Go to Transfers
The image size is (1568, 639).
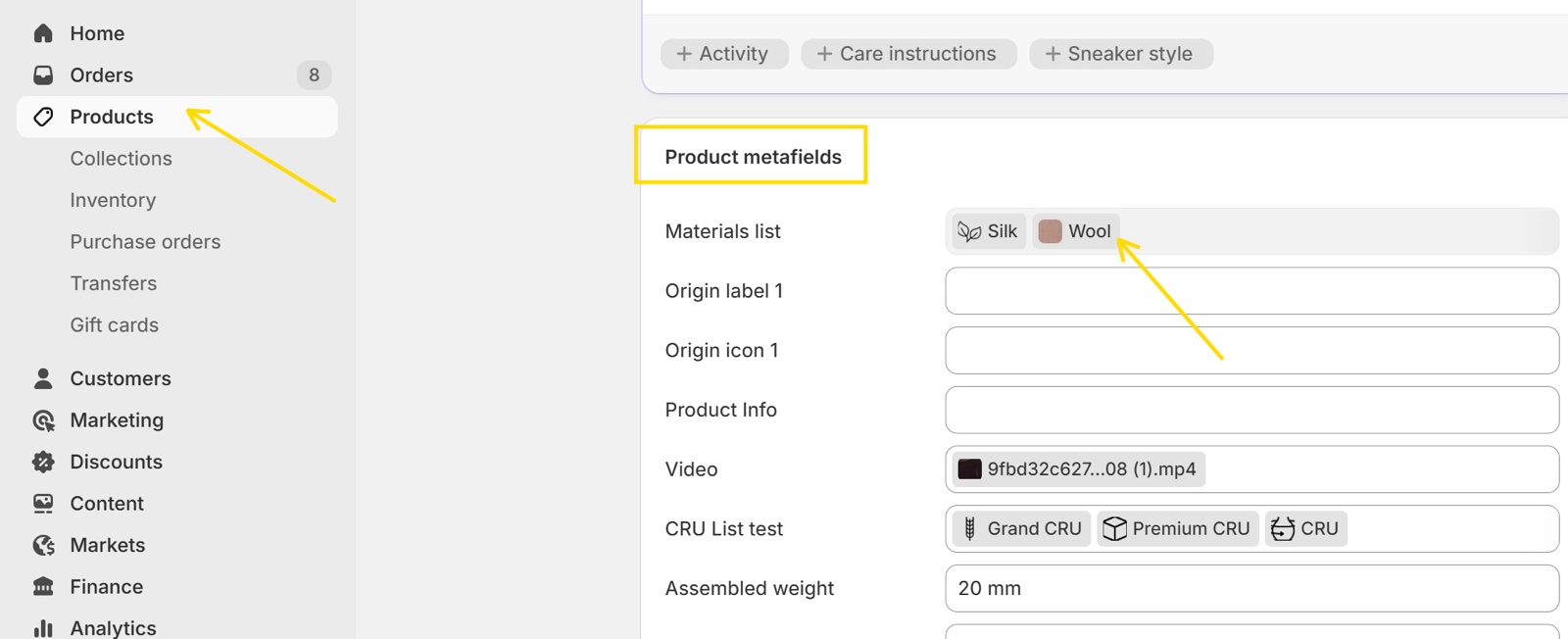tap(114, 283)
